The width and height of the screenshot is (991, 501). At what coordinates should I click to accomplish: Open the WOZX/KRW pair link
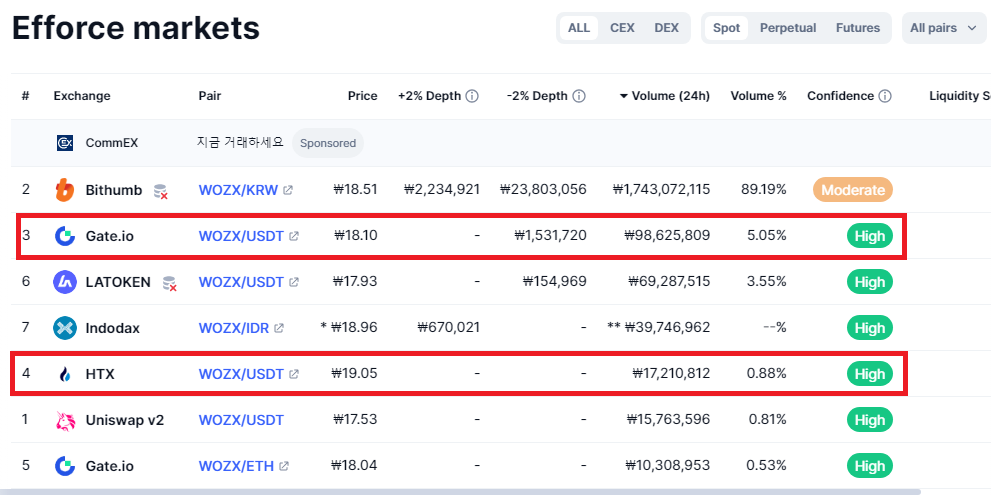pos(238,190)
